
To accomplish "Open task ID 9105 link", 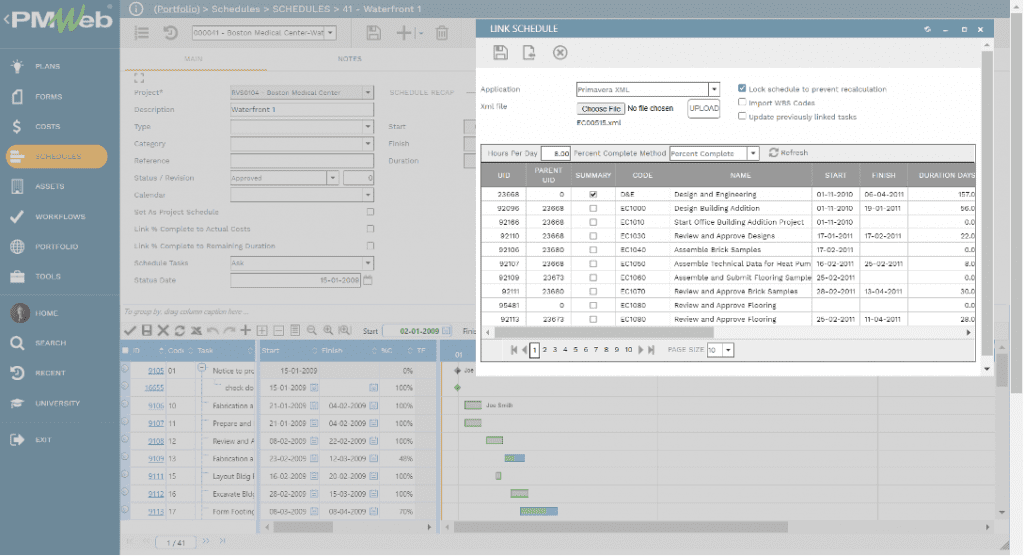I will 155,371.
